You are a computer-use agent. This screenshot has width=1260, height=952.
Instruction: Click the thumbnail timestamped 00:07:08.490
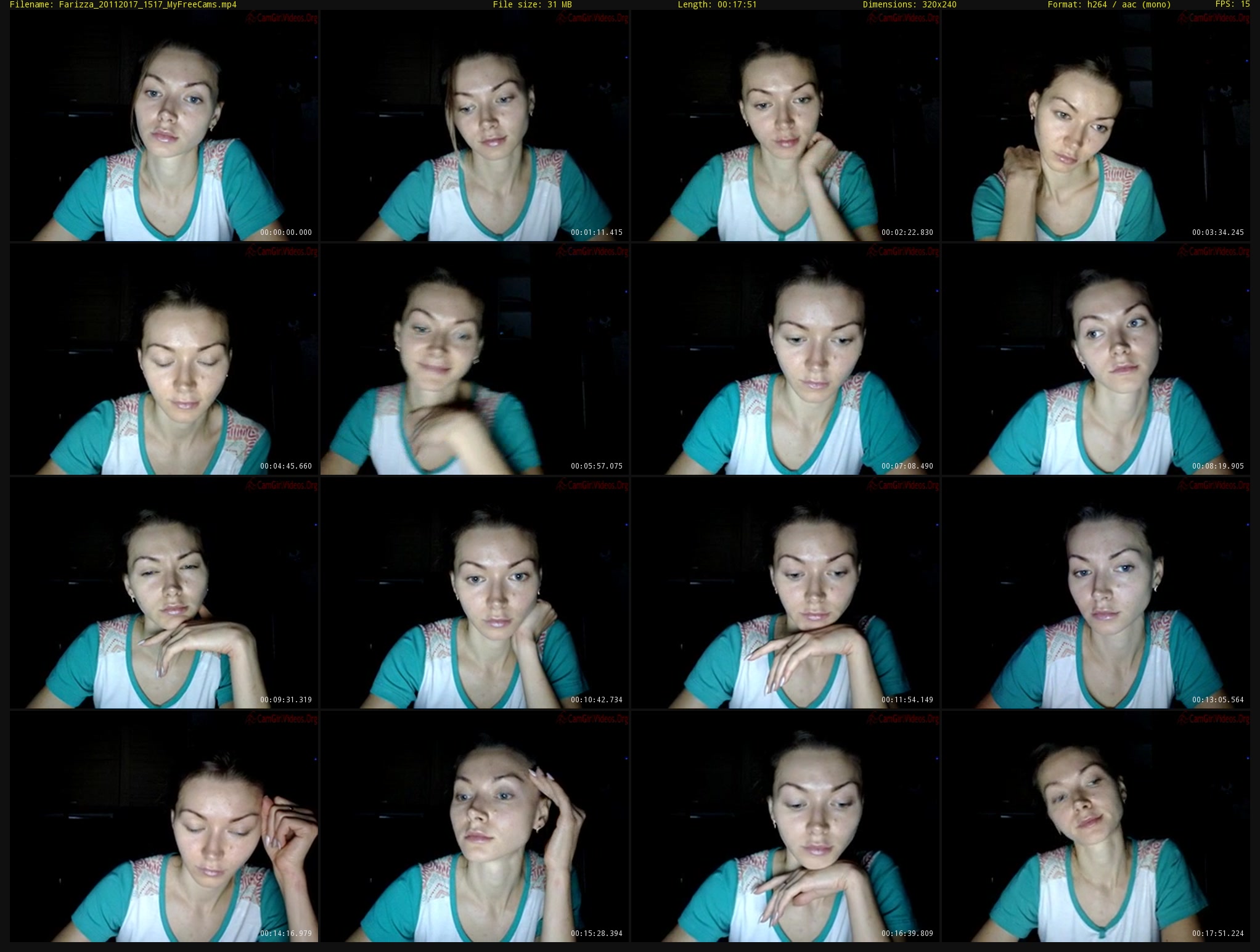click(x=785, y=359)
